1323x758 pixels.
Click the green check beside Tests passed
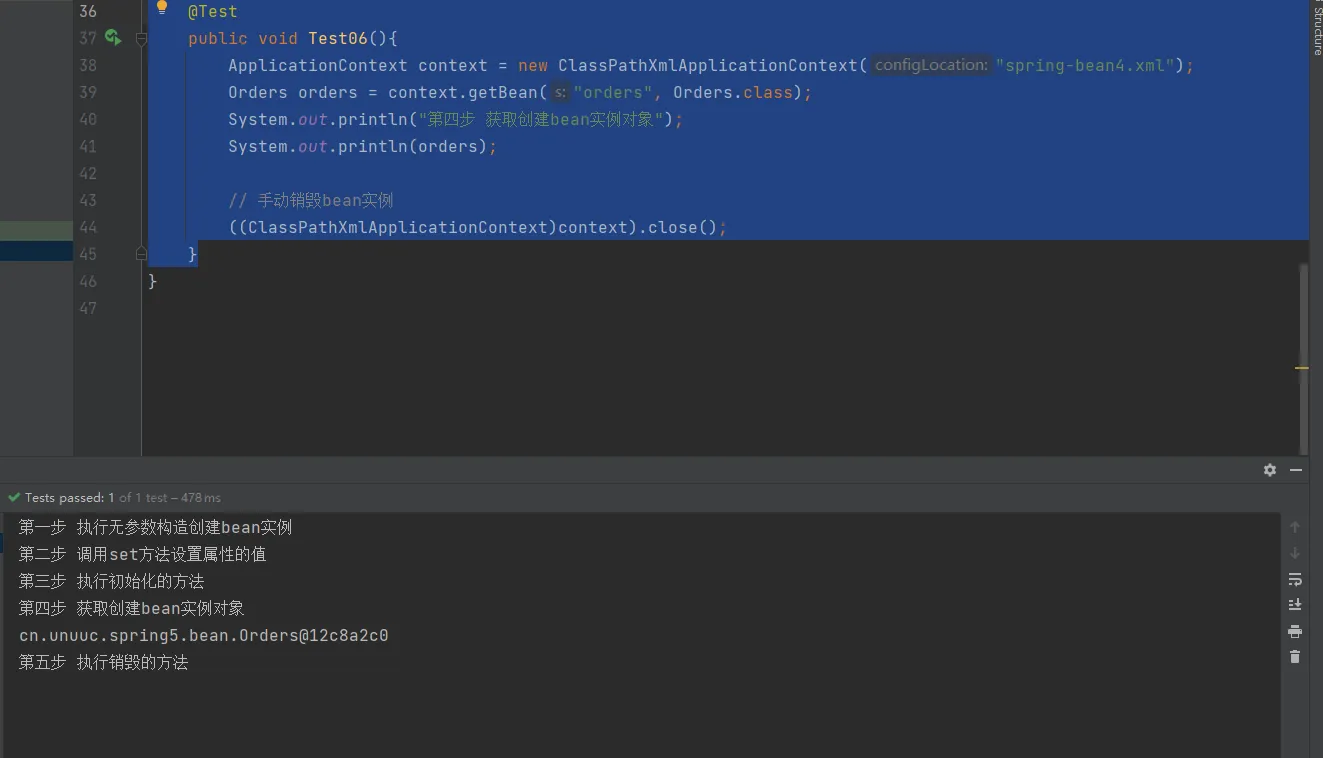point(14,497)
